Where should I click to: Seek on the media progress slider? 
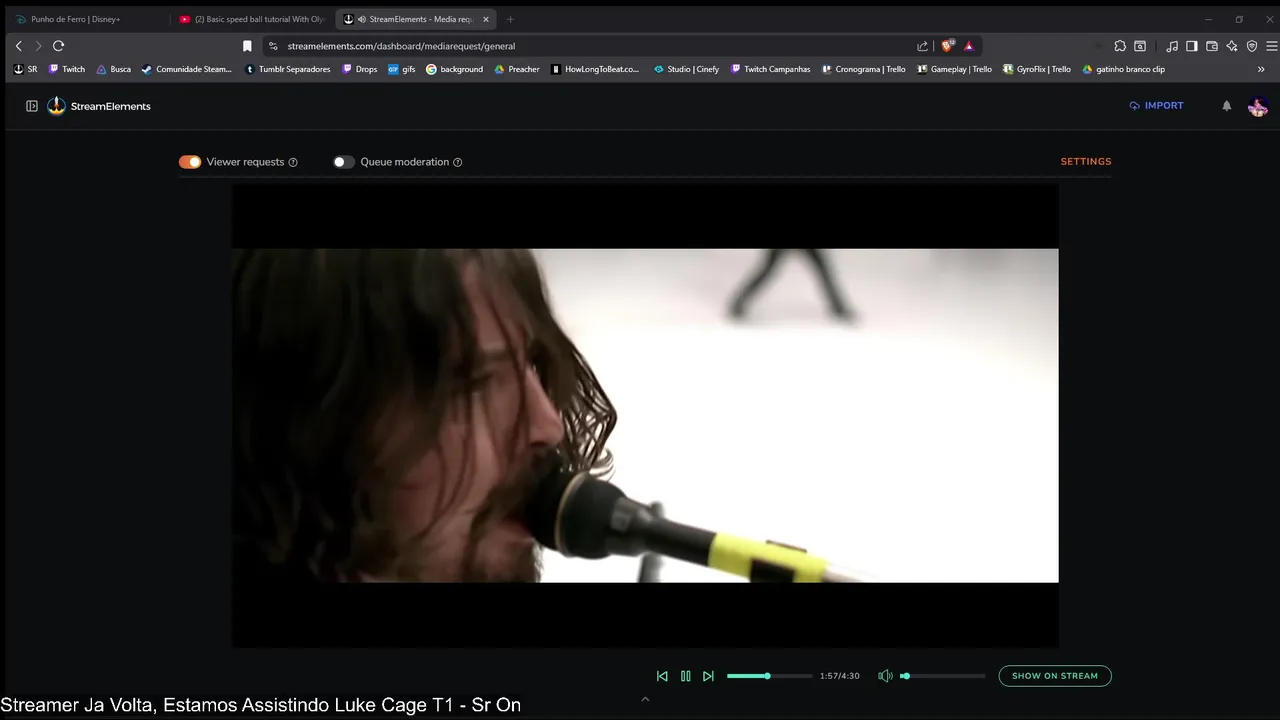click(769, 676)
